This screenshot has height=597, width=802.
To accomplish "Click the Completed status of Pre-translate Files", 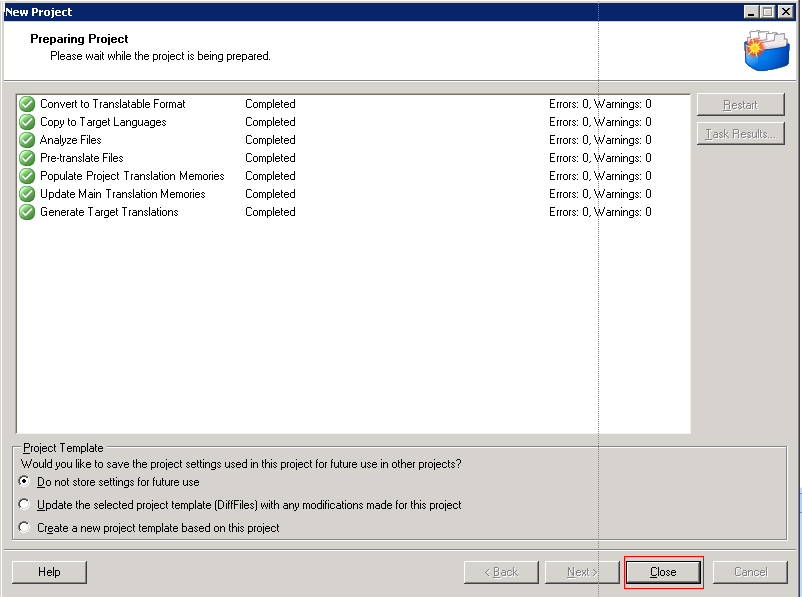I will coord(270,158).
